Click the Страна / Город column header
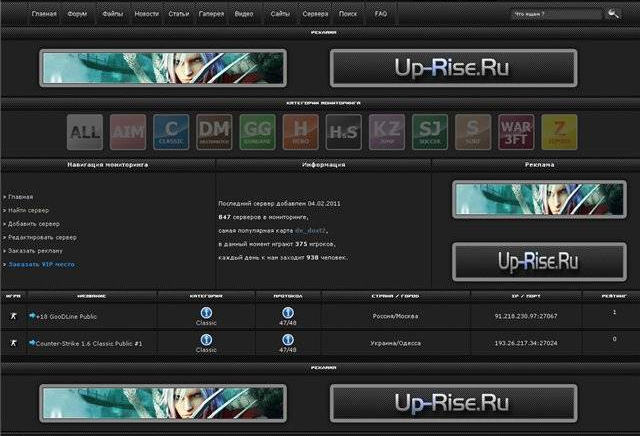This screenshot has height=436, width=640. coord(395,296)
